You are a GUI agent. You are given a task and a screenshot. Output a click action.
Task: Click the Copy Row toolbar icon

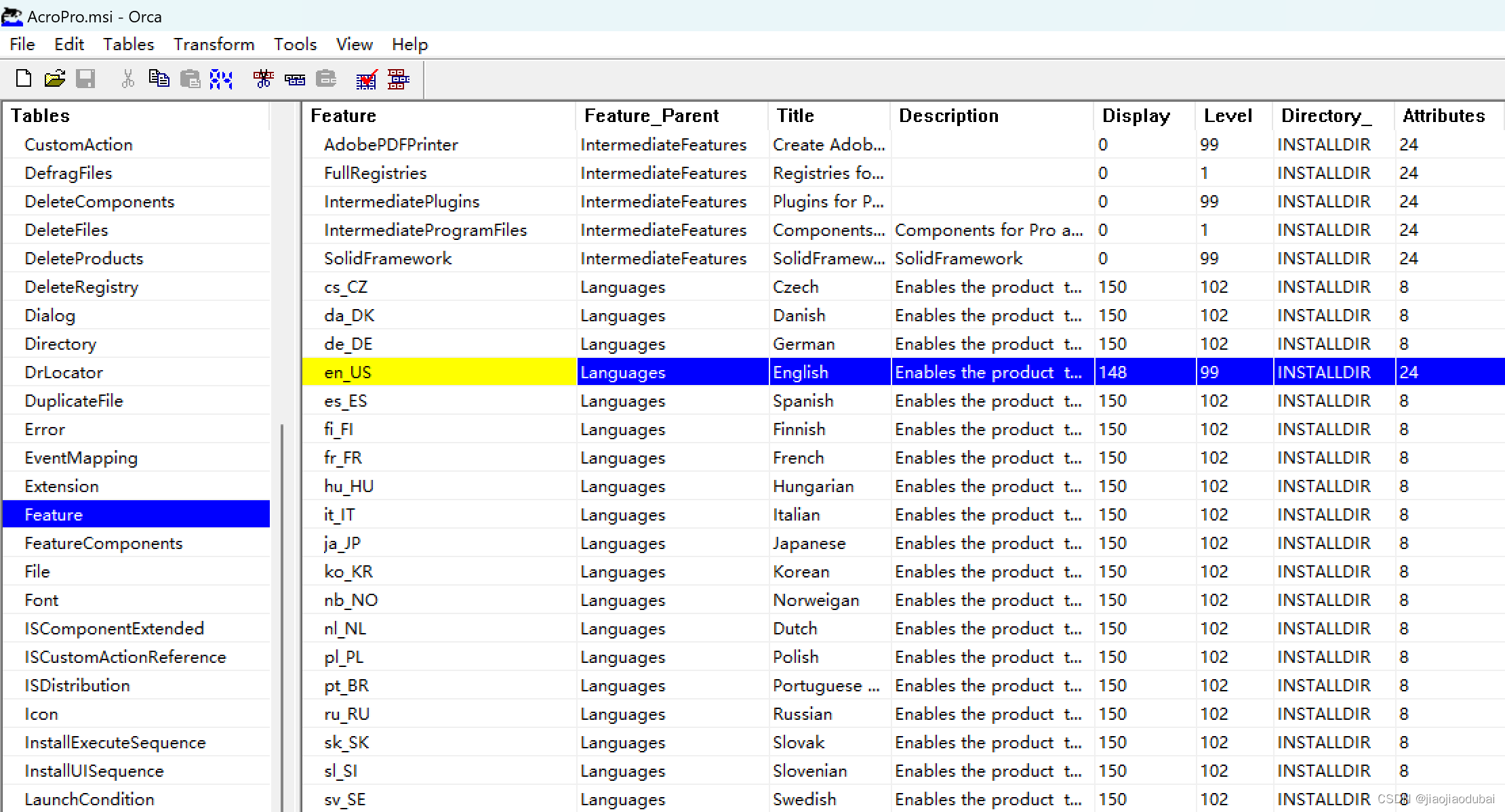295,79
